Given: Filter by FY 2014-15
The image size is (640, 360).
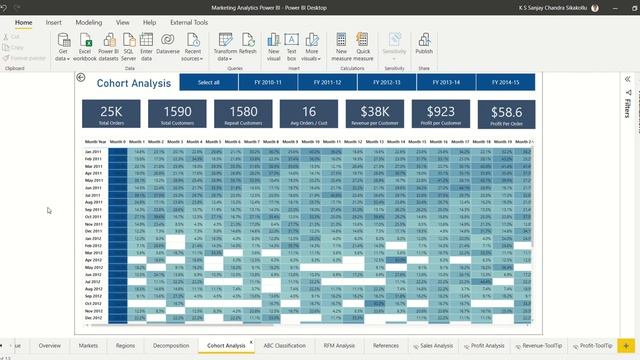Looking at the screenshot, I should tap(505, 82).
